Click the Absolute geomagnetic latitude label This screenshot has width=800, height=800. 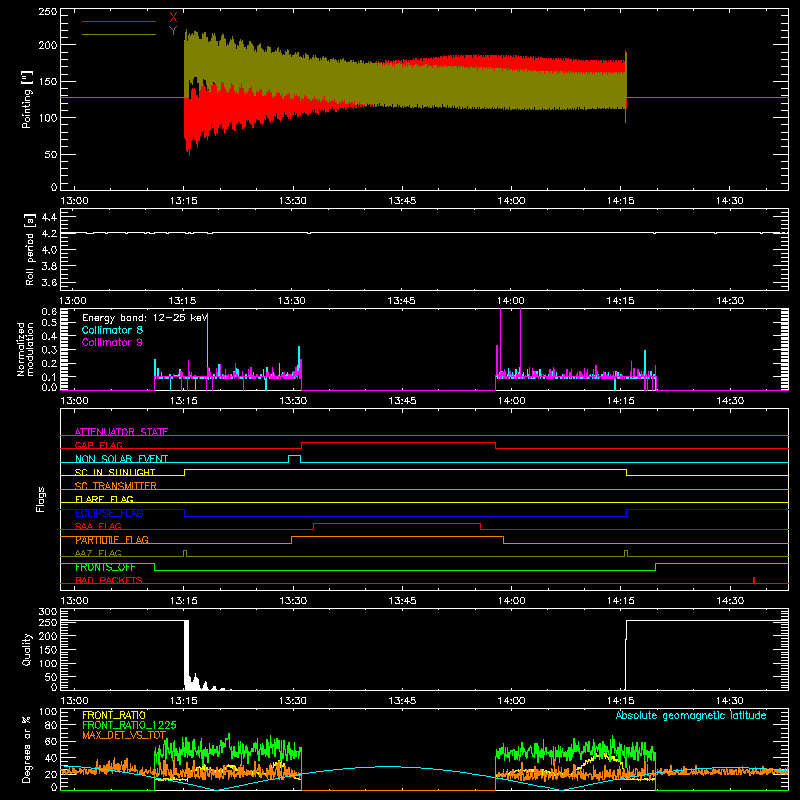tap(691, 715)
